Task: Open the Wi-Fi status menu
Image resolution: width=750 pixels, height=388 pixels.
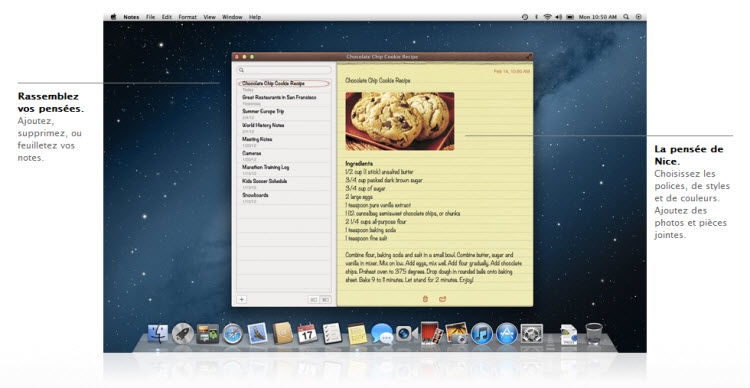Action: [547, 17]
